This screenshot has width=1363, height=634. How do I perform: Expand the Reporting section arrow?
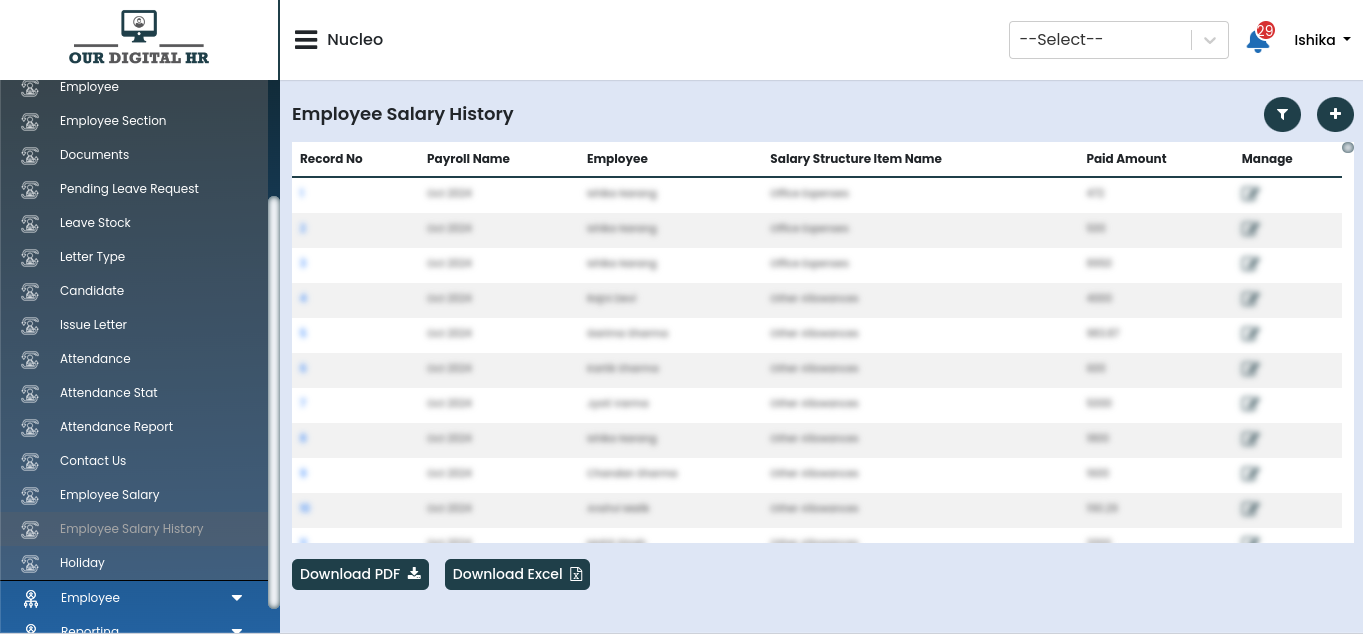[x=237, y=629]
